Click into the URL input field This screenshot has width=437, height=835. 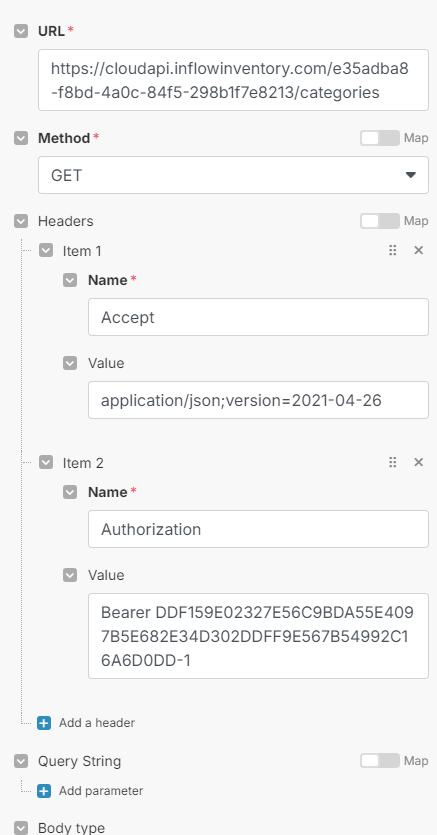pos(233,80)
